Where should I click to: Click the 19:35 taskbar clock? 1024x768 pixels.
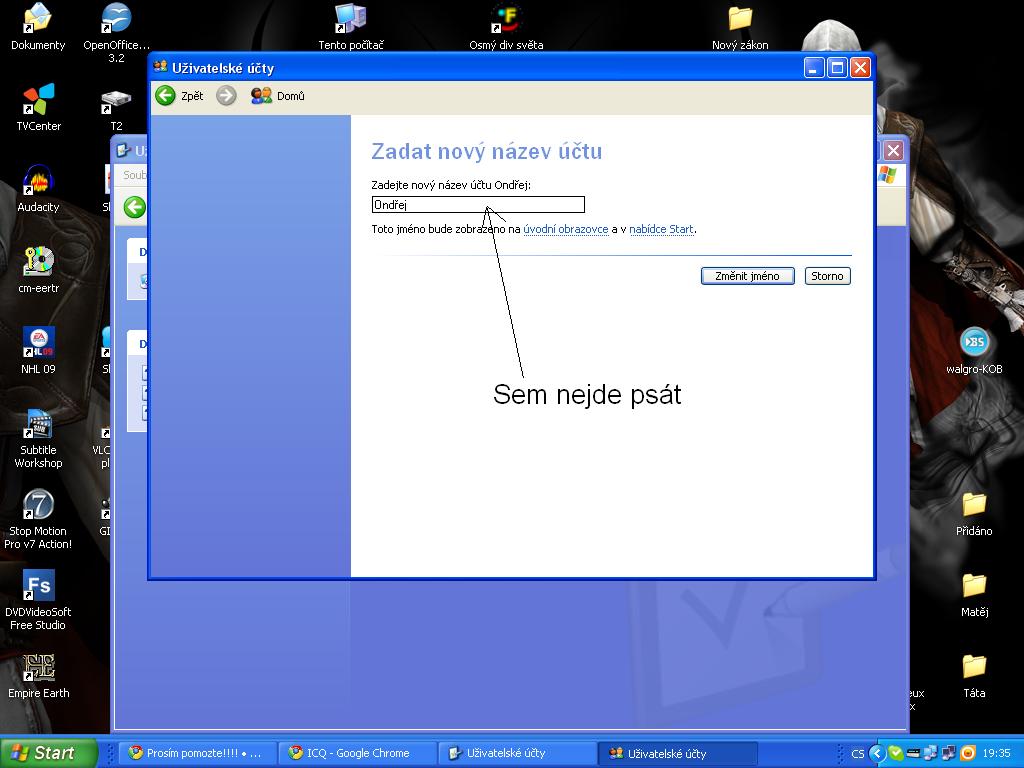tap(996, 754)
